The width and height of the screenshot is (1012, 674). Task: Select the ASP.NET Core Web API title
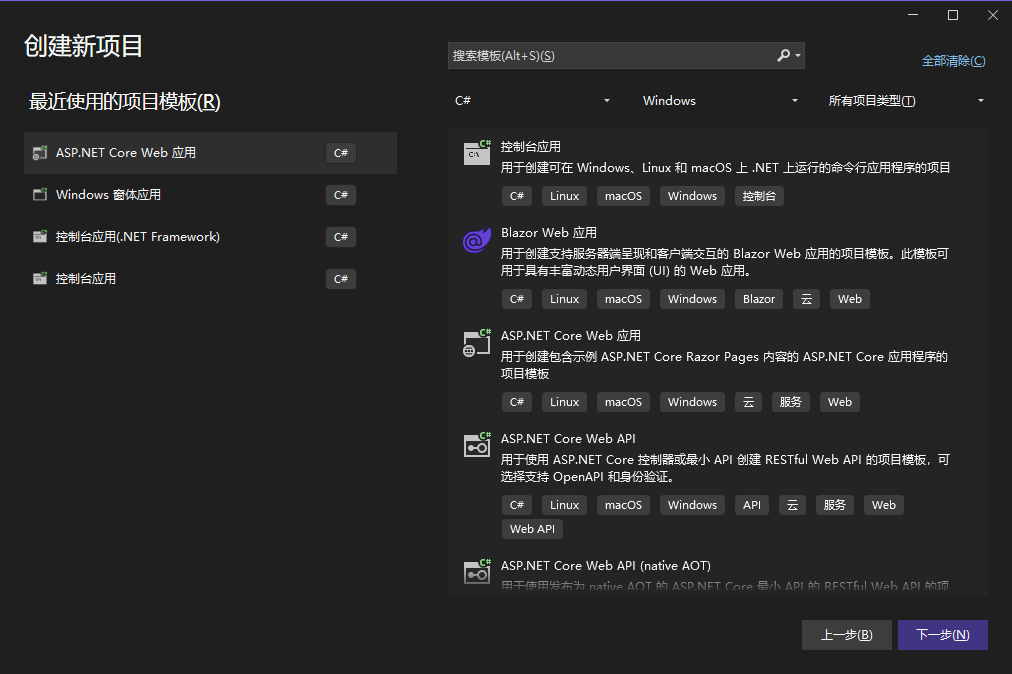pos(568,438)
